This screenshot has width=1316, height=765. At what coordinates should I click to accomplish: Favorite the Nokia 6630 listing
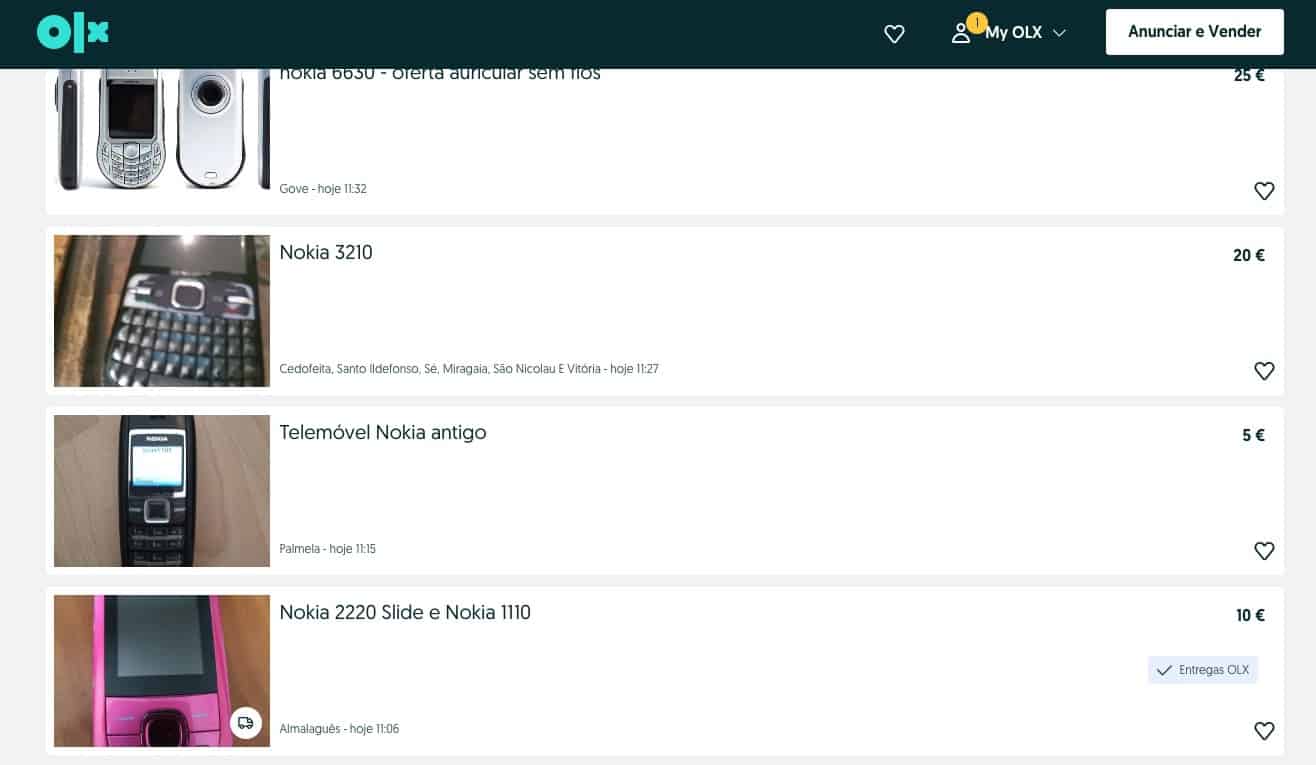tap(1263, 191)
